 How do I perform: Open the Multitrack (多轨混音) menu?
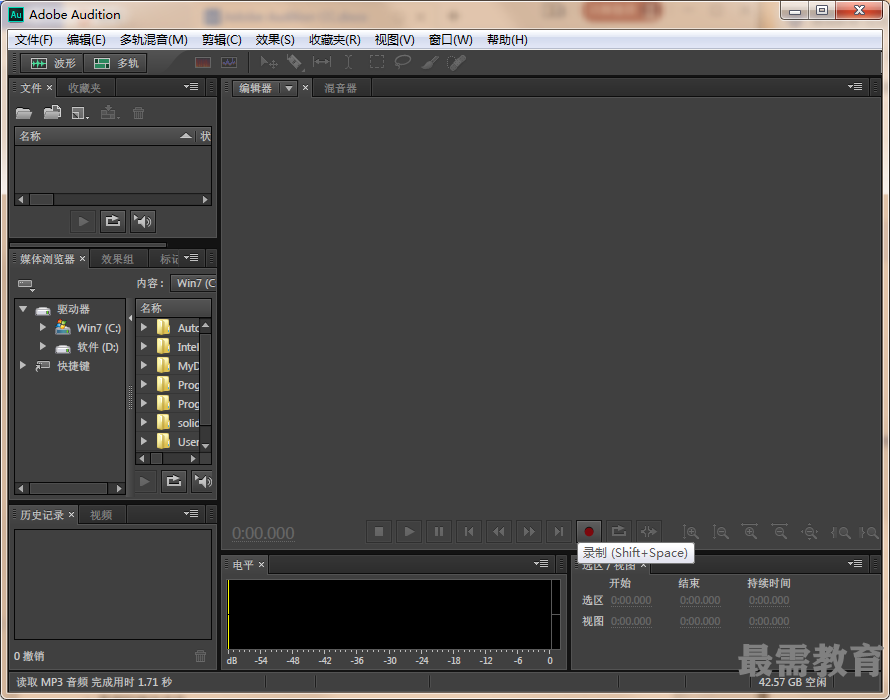click(x=153, y=40)
